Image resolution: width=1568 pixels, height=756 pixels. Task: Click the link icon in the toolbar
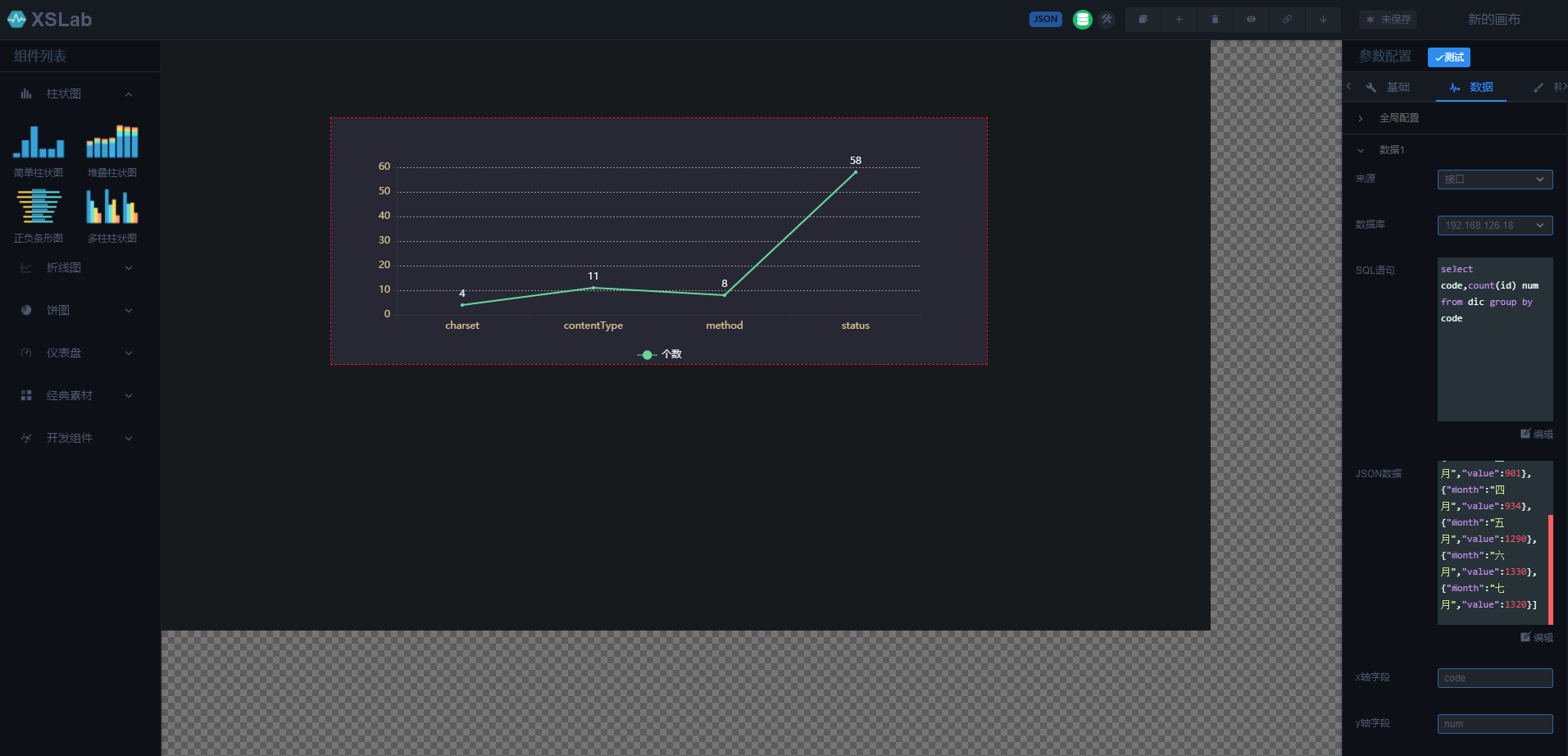[1287, 20]
